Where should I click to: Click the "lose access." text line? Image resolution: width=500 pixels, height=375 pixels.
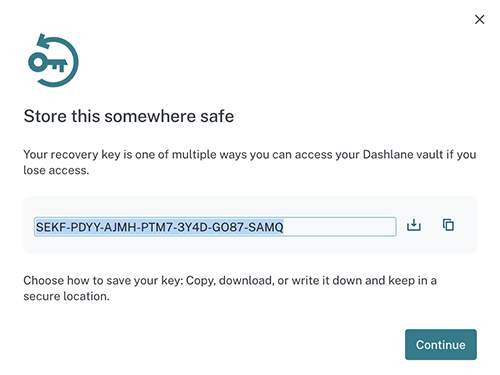pos(56,170)
